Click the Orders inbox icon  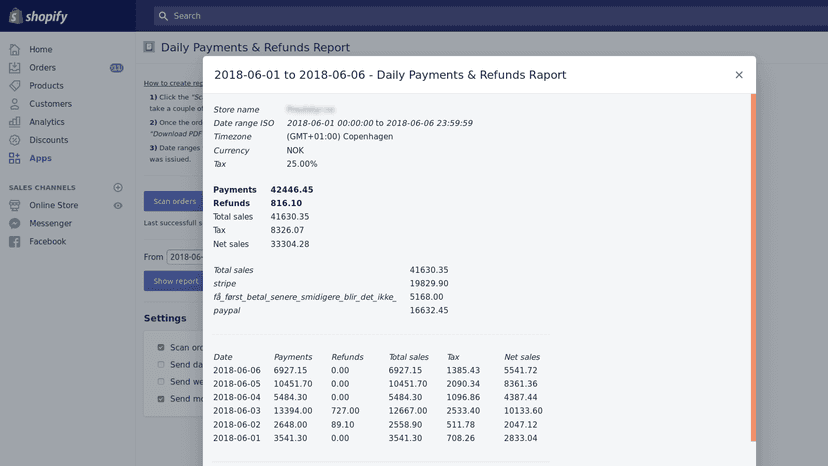point(15,68)
